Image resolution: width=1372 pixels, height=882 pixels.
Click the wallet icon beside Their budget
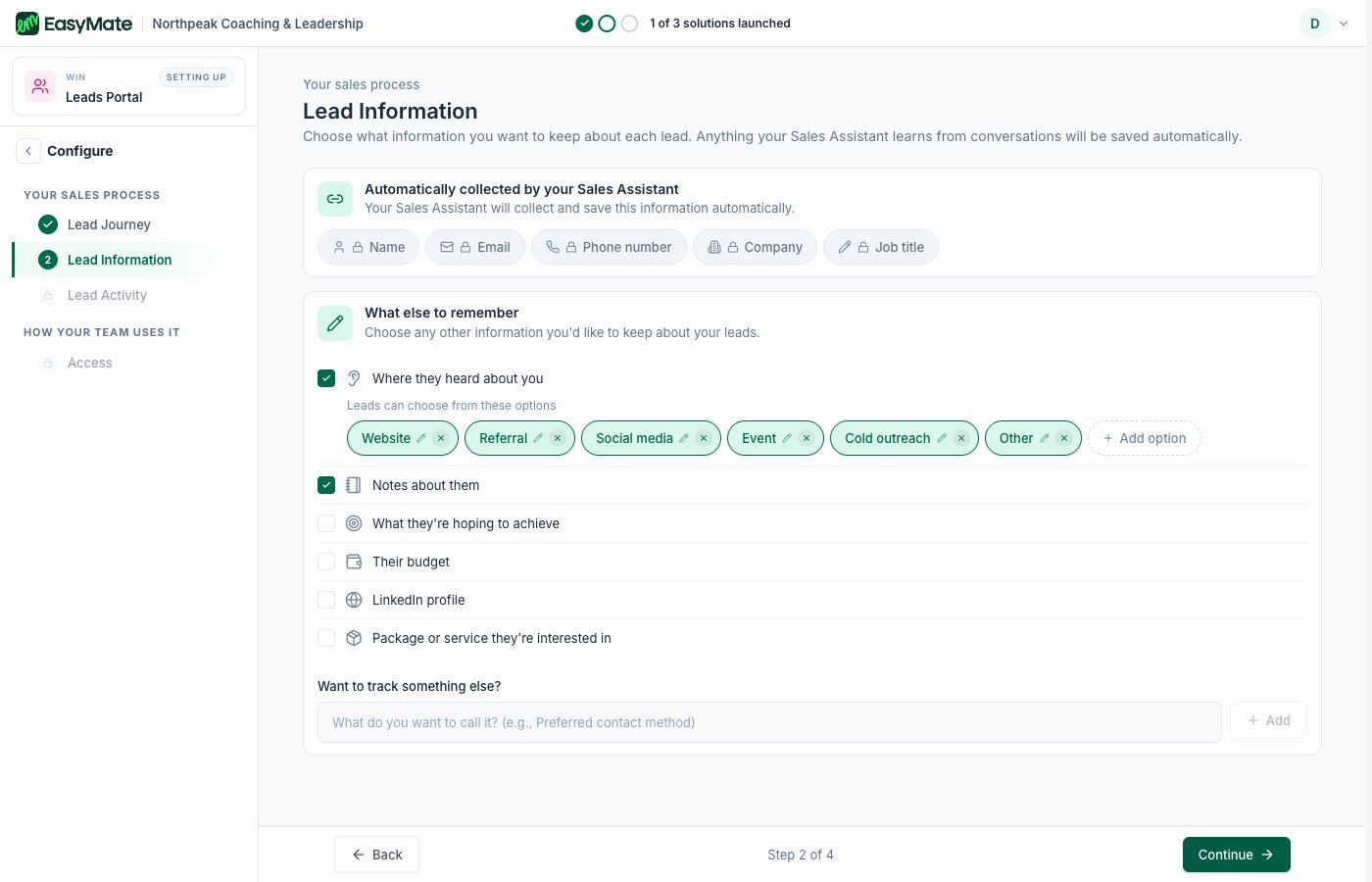coord(354,562)
